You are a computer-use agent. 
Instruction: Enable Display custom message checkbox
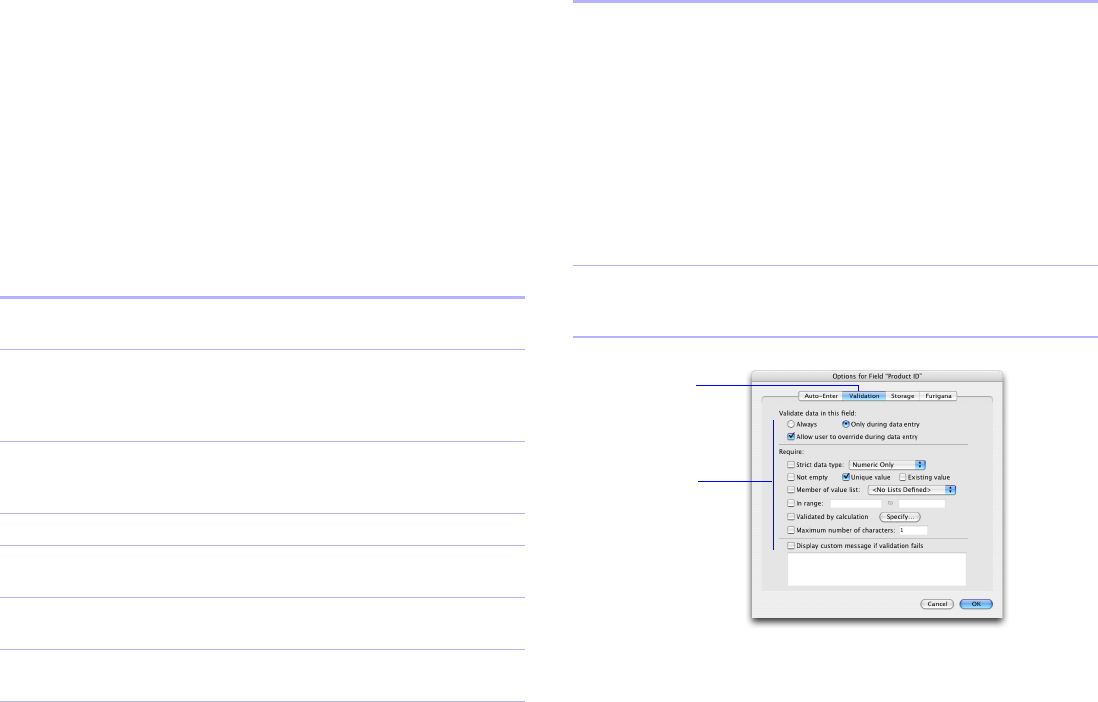tap(791, 546)
